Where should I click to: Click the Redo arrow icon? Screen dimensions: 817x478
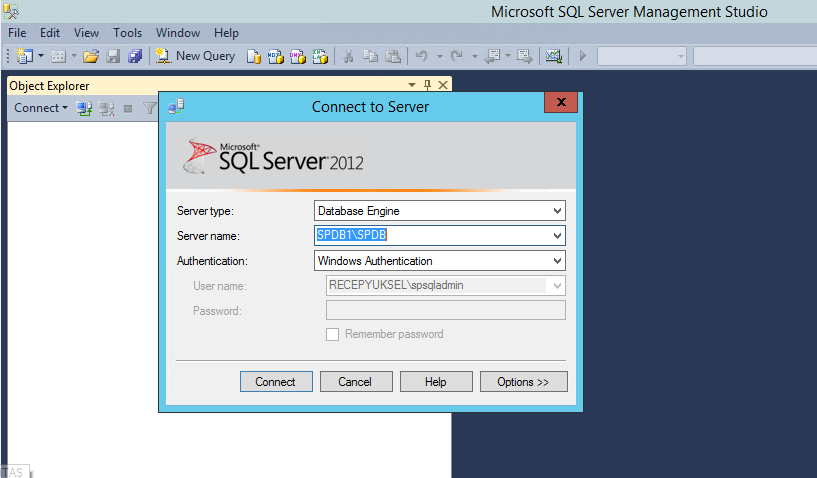coord(456,56)
